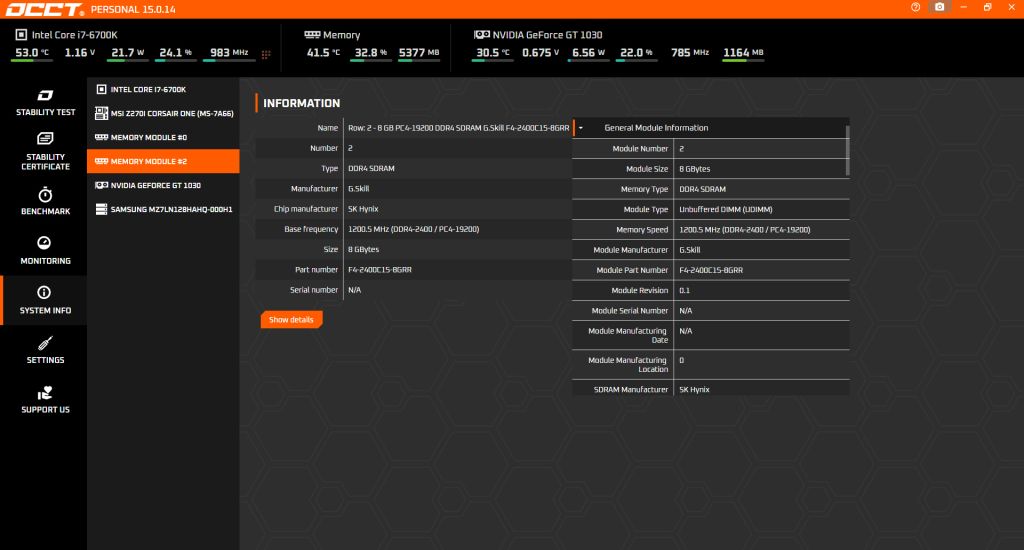Click Part number F4-2400C15-8GRR in left table

pyautogui.click(x=379, y=270)
